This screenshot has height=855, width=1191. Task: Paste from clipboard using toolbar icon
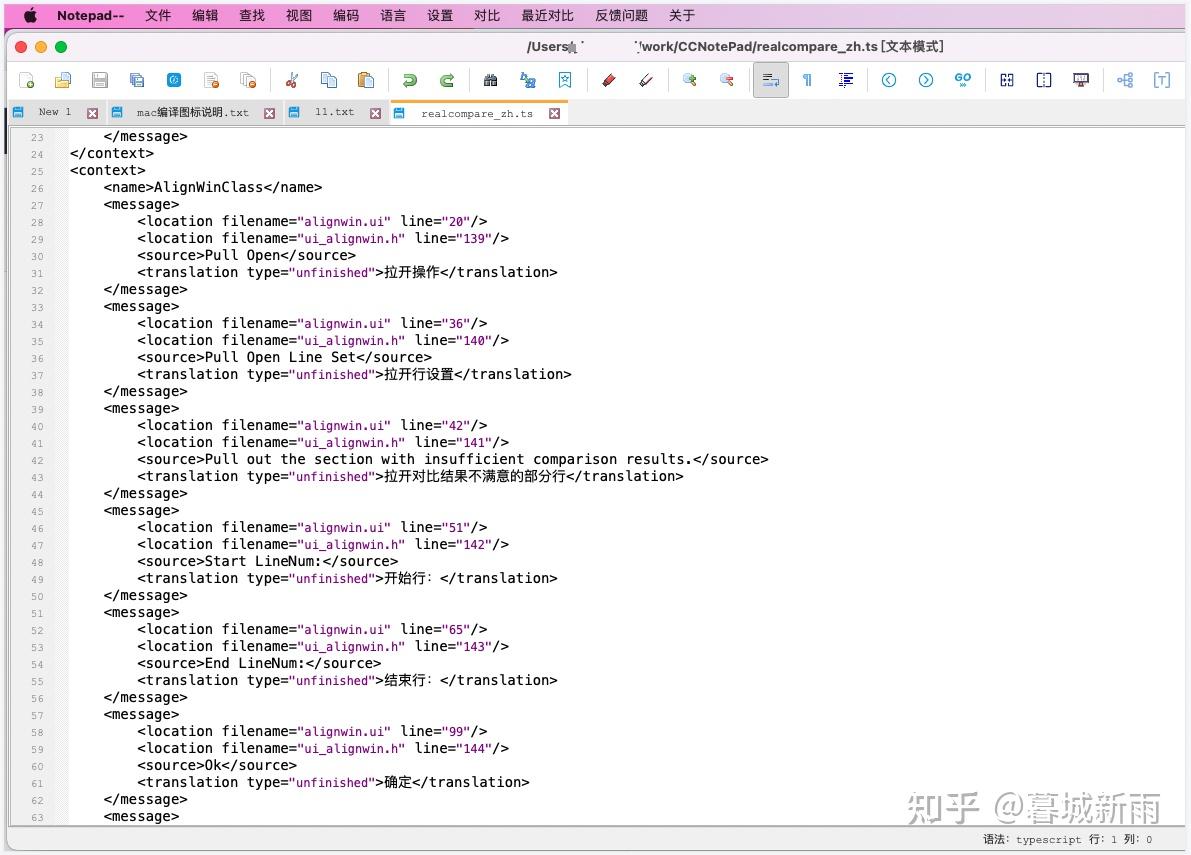tap(366, 80)
